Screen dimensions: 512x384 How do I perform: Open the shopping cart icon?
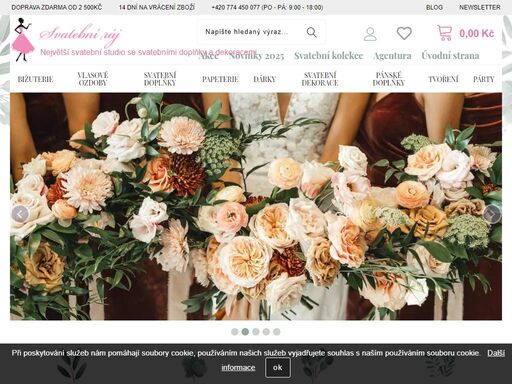[445, 33]
